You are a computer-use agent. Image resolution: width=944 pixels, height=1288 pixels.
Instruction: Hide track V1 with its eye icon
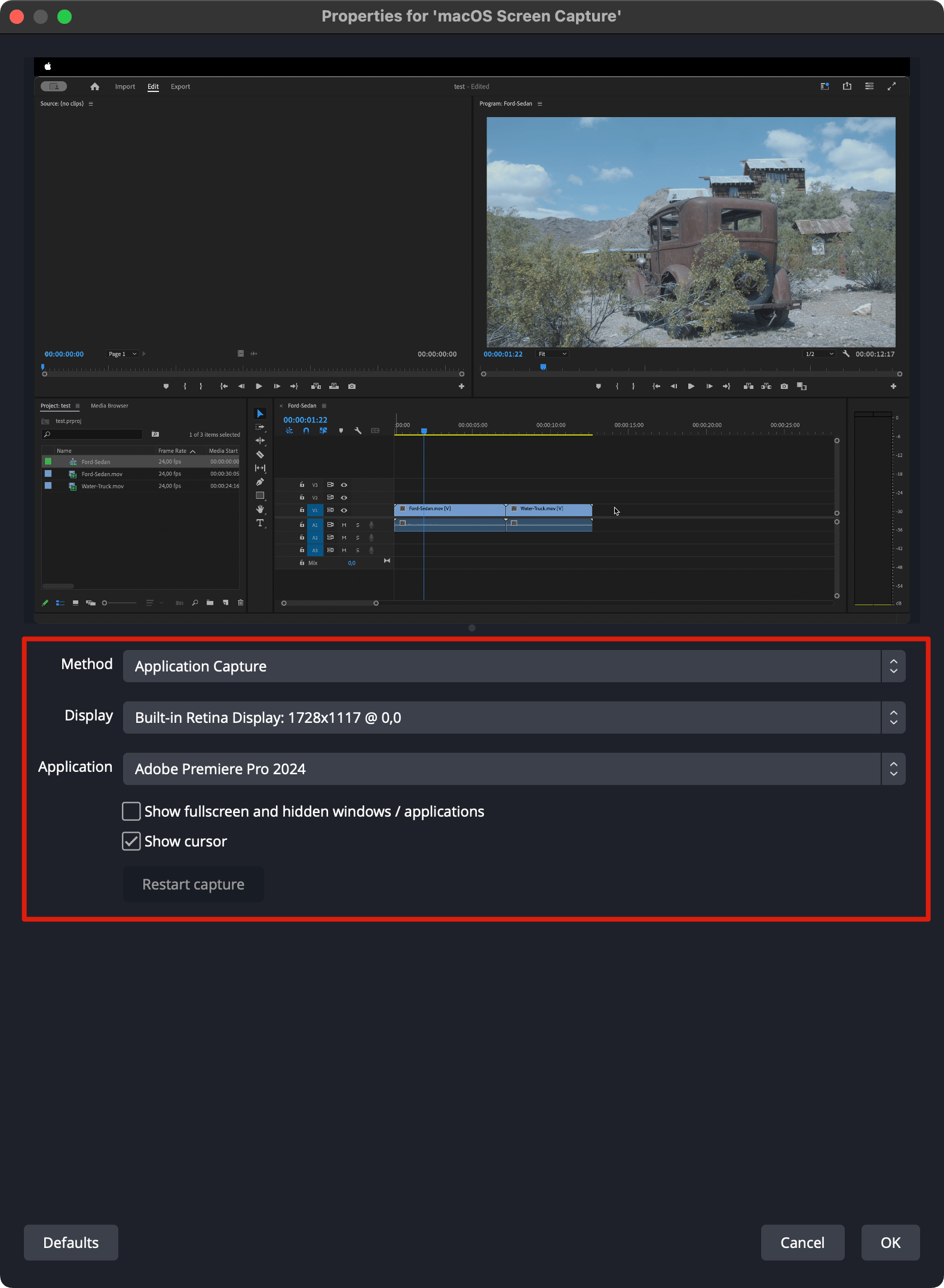point(344,510)
